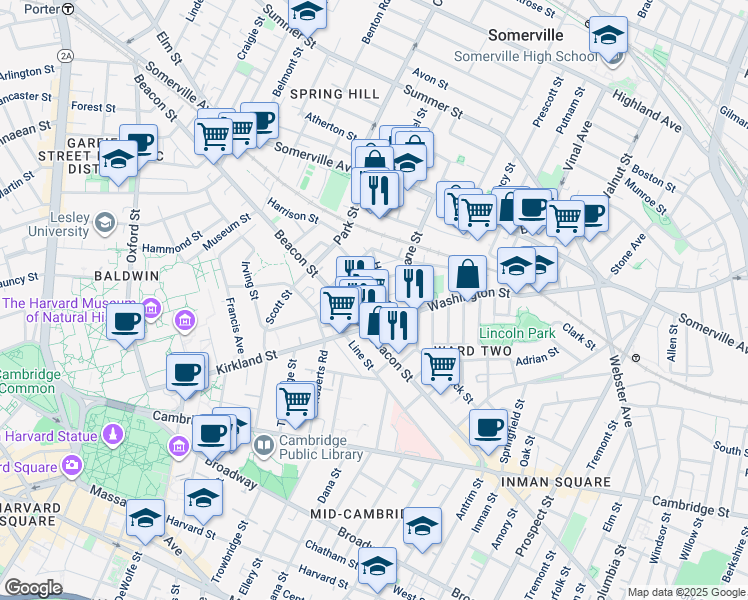The width and height of the screenshot is (748, 600).
Task: Select the coffee cup marker near Walnut St
Action: click(x=593, y=214)
